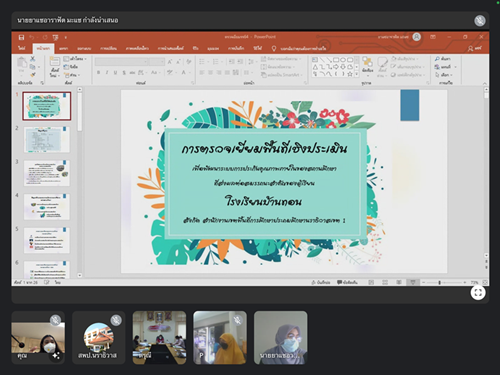The image size is (500, 375).
Task: Switch to the Design tab
Action: click(84, 49)
